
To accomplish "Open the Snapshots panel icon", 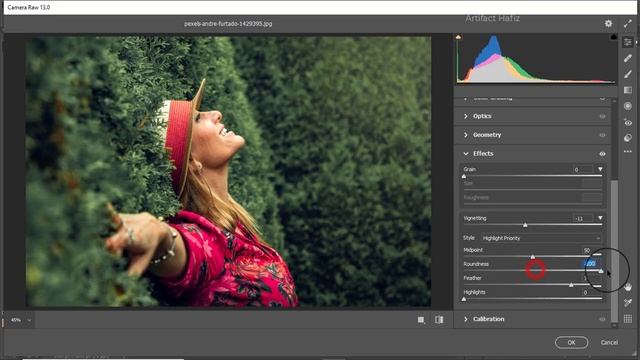I will [x=628, y=138].
